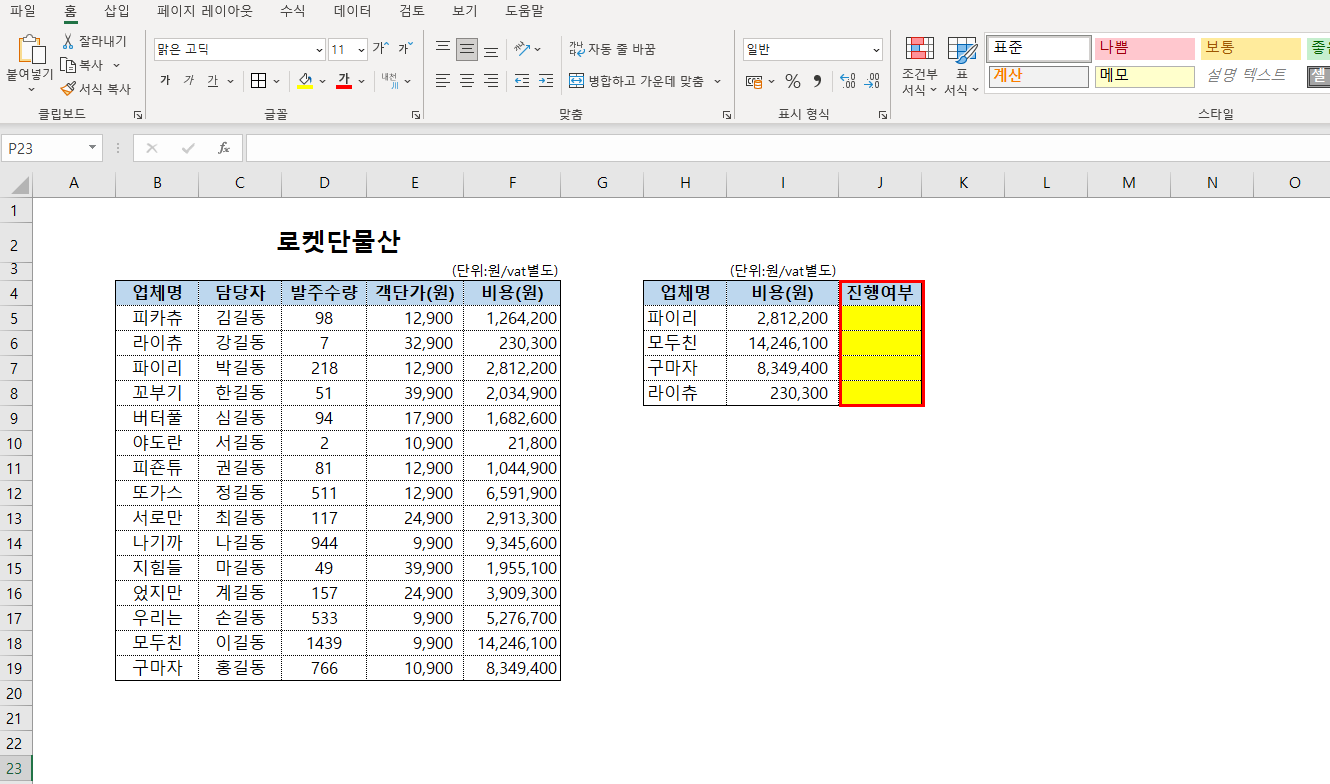Apply 보통 cell style

pyautogui.click(x=1251, y=49)
